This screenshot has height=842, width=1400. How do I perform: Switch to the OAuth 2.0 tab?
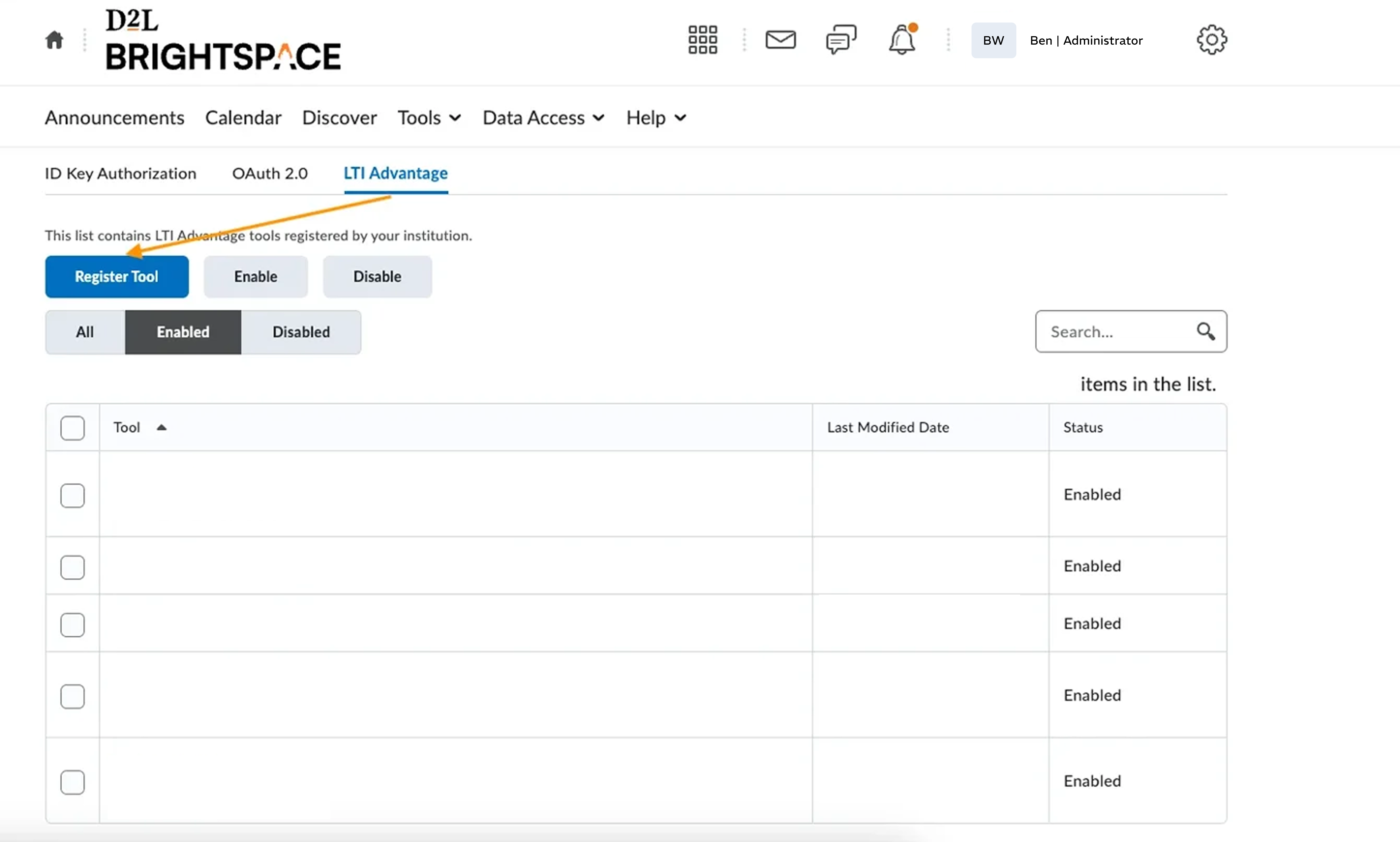[270, 173]
